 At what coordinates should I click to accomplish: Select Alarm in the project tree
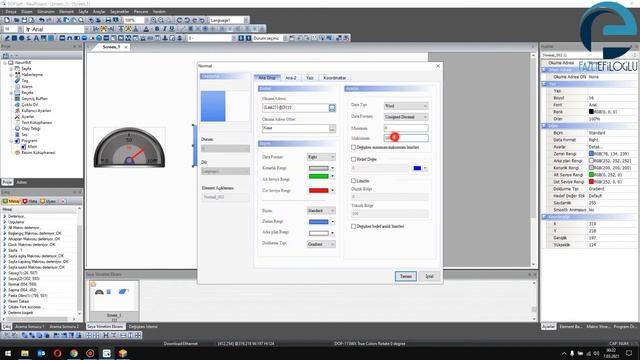[27, 87]
